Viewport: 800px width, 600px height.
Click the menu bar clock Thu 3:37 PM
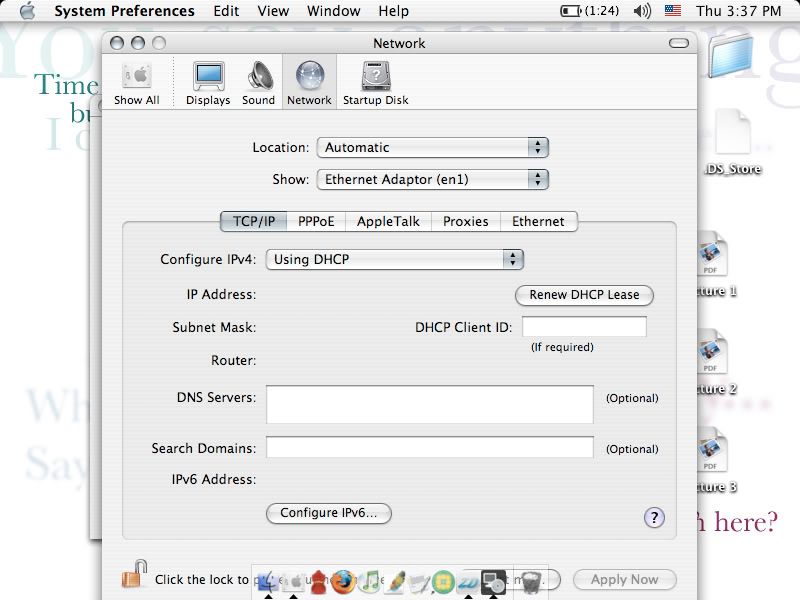[738, 11]
